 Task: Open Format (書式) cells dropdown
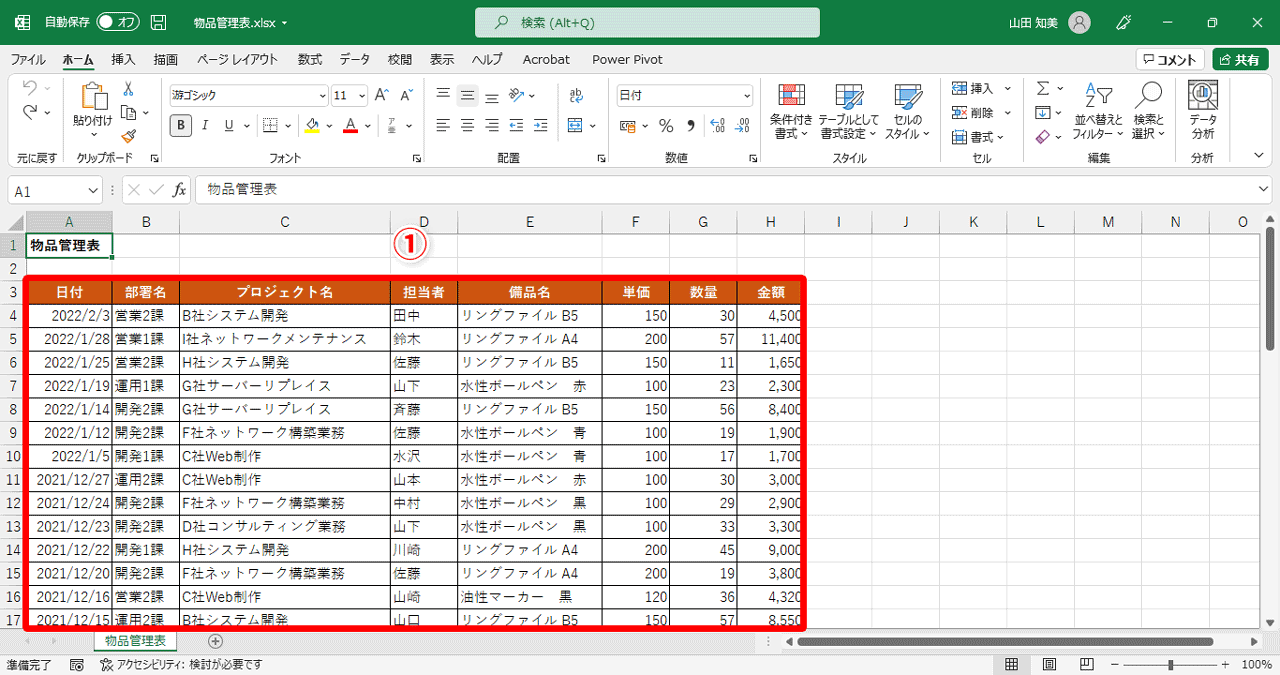point(979,137)
